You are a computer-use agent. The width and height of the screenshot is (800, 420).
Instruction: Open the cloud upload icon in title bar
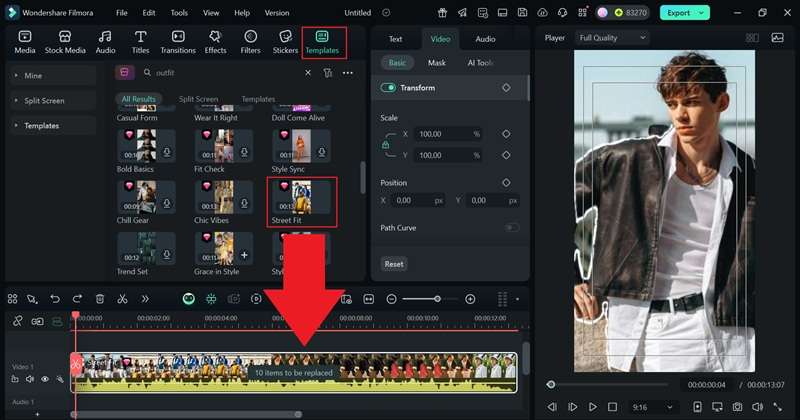pyautogui.click(x=542, y=13)
